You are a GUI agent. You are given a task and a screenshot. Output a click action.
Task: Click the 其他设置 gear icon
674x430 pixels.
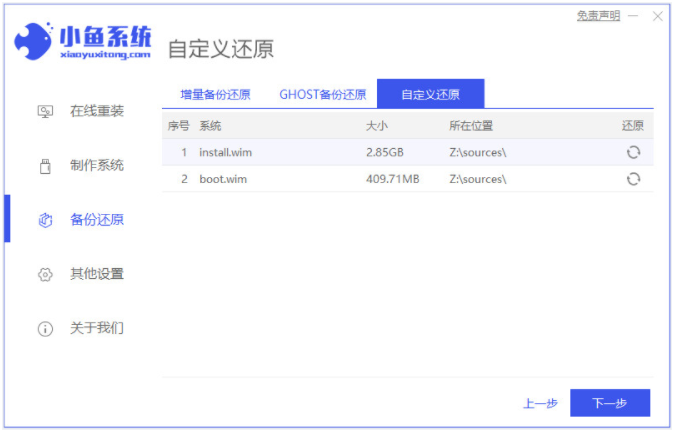pyautogui.click(x=45, y=274)
